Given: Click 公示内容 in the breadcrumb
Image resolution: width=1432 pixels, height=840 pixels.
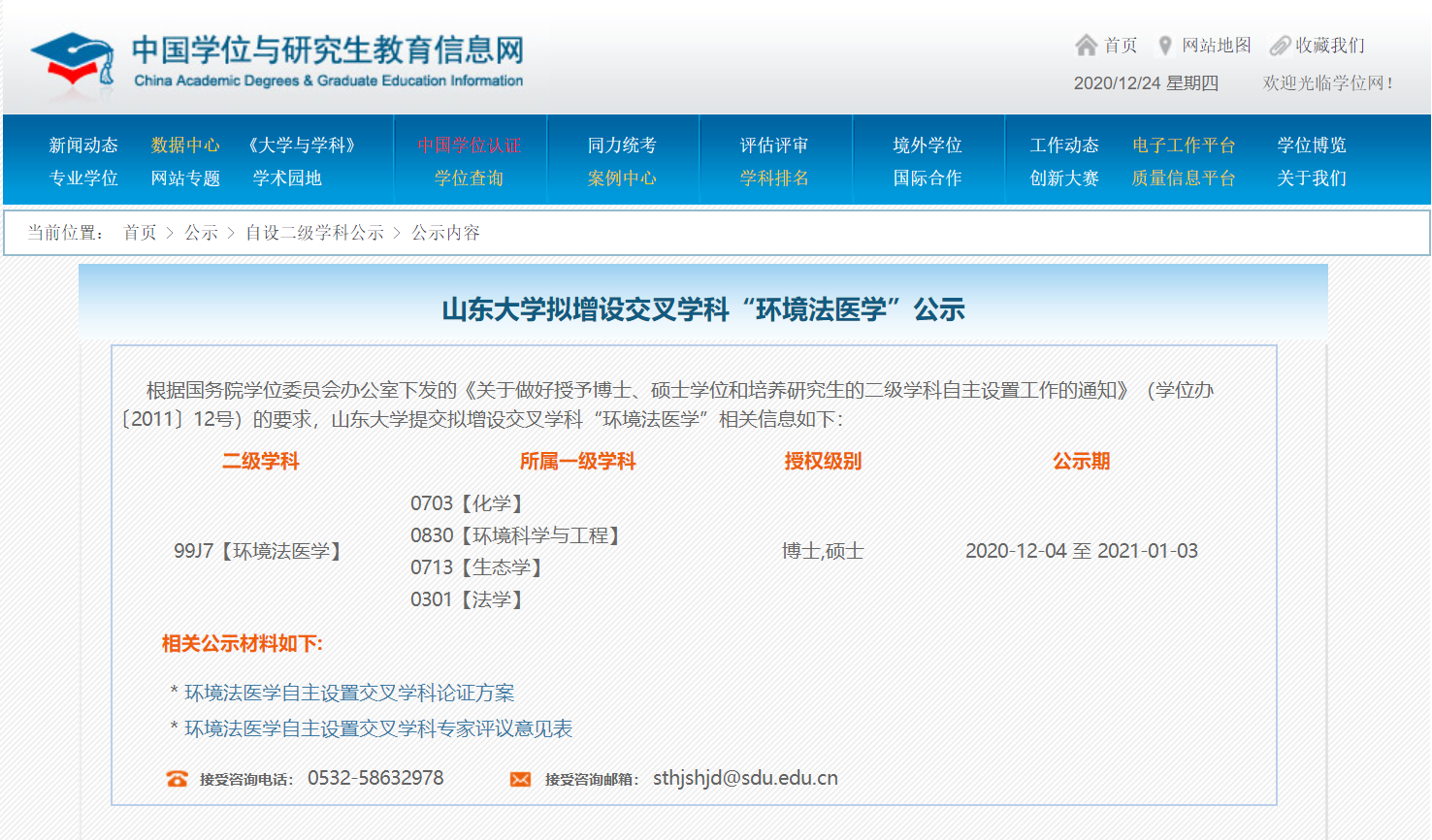Looking at the screenshot, I should pyautogui.click(x=446, y=233).
